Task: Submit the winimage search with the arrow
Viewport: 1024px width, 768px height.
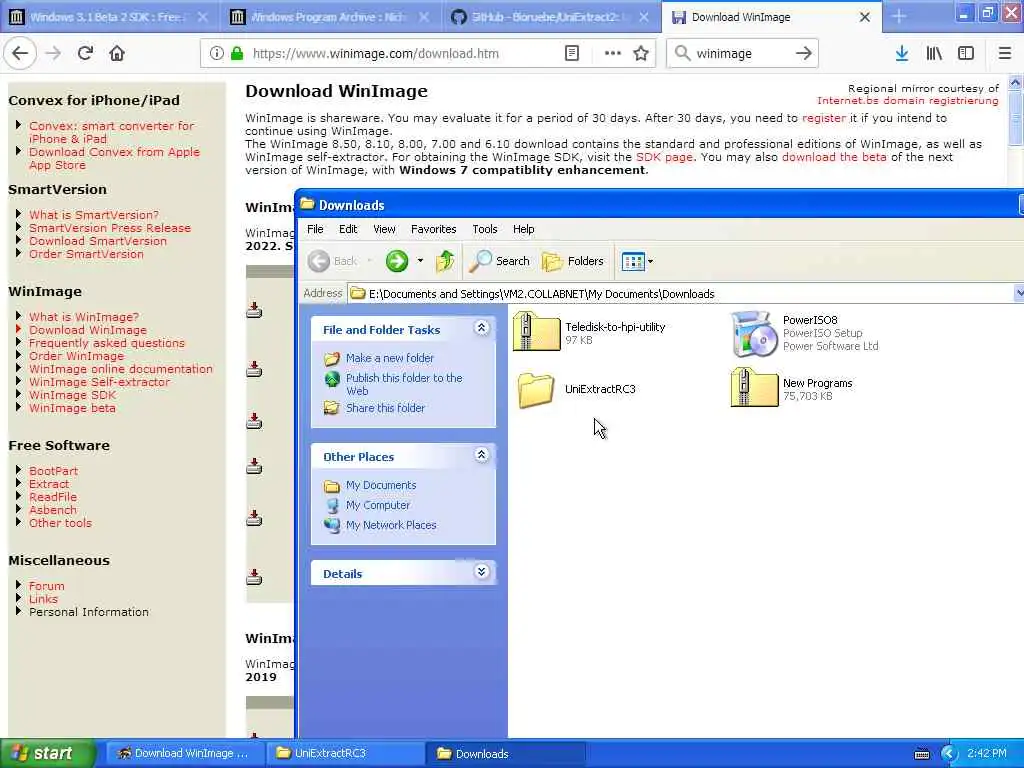Action: [x=803, y=54]
